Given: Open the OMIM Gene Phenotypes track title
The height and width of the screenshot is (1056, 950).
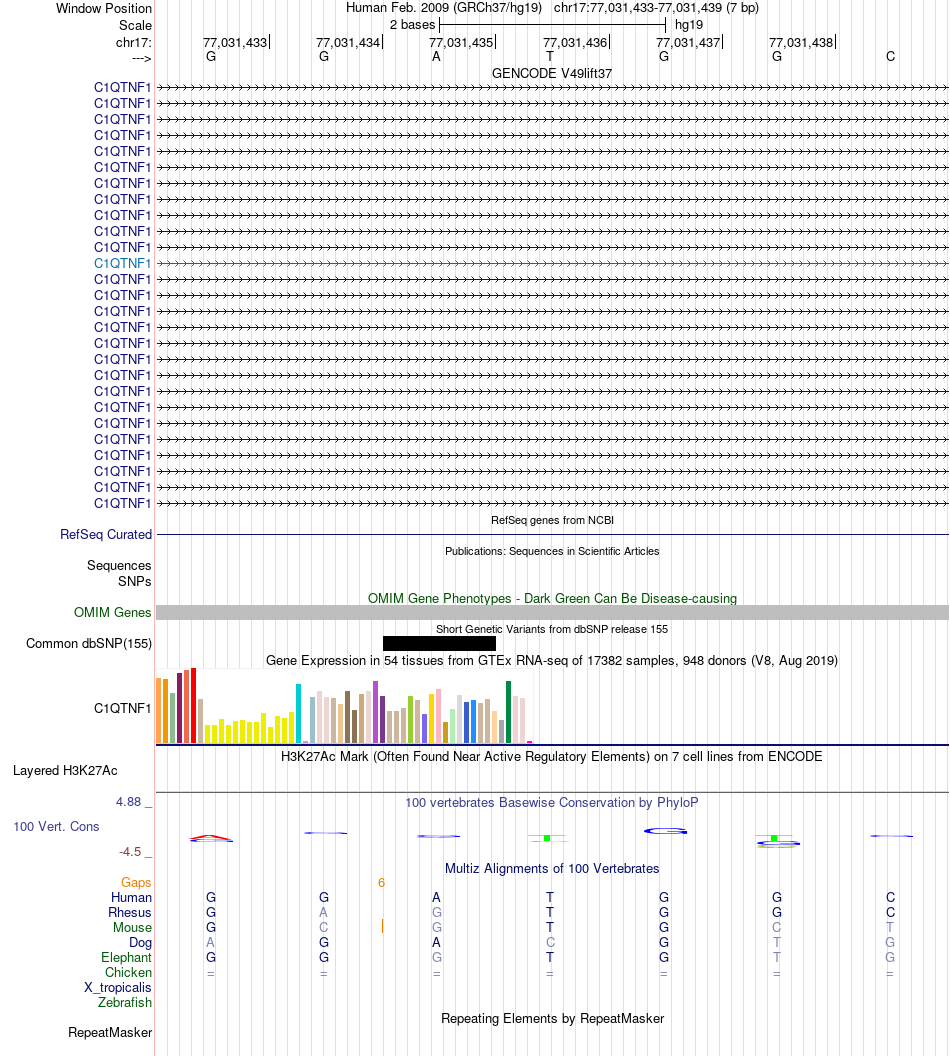Looking at the screenshot, I should pos(552,598).
